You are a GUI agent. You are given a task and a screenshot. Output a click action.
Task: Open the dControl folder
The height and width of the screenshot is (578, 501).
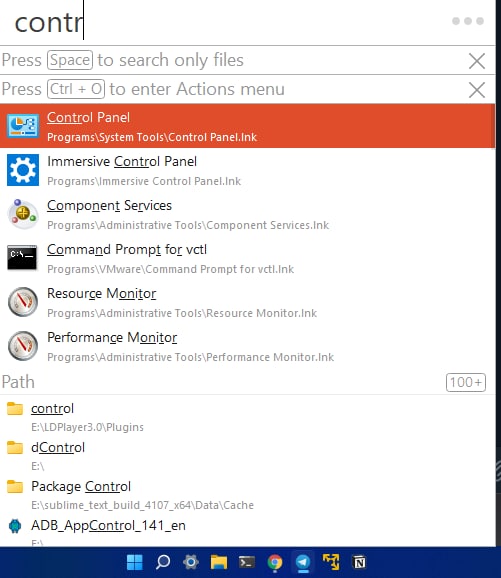(247, 456)
